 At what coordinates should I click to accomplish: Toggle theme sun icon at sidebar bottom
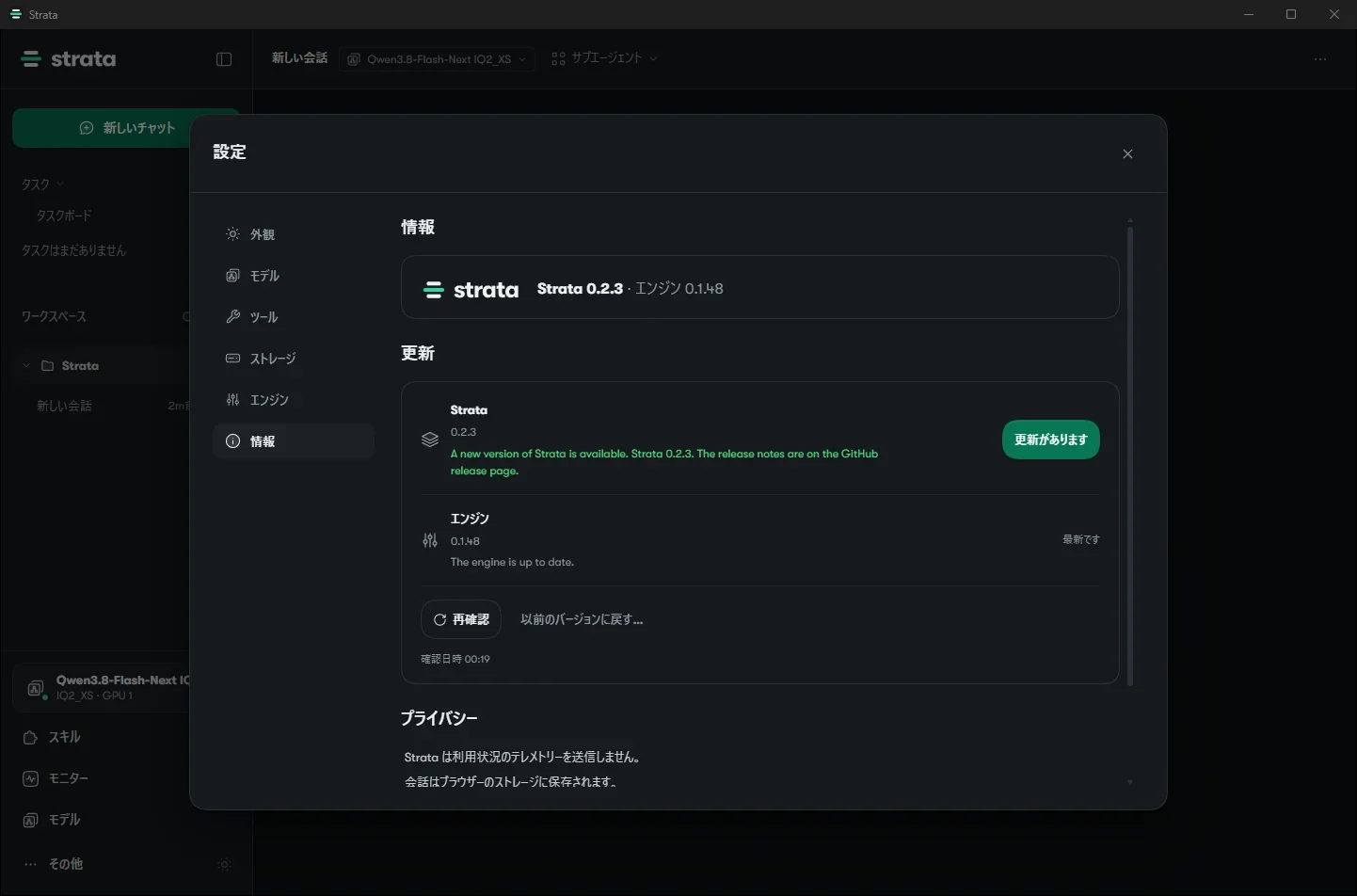224,864
